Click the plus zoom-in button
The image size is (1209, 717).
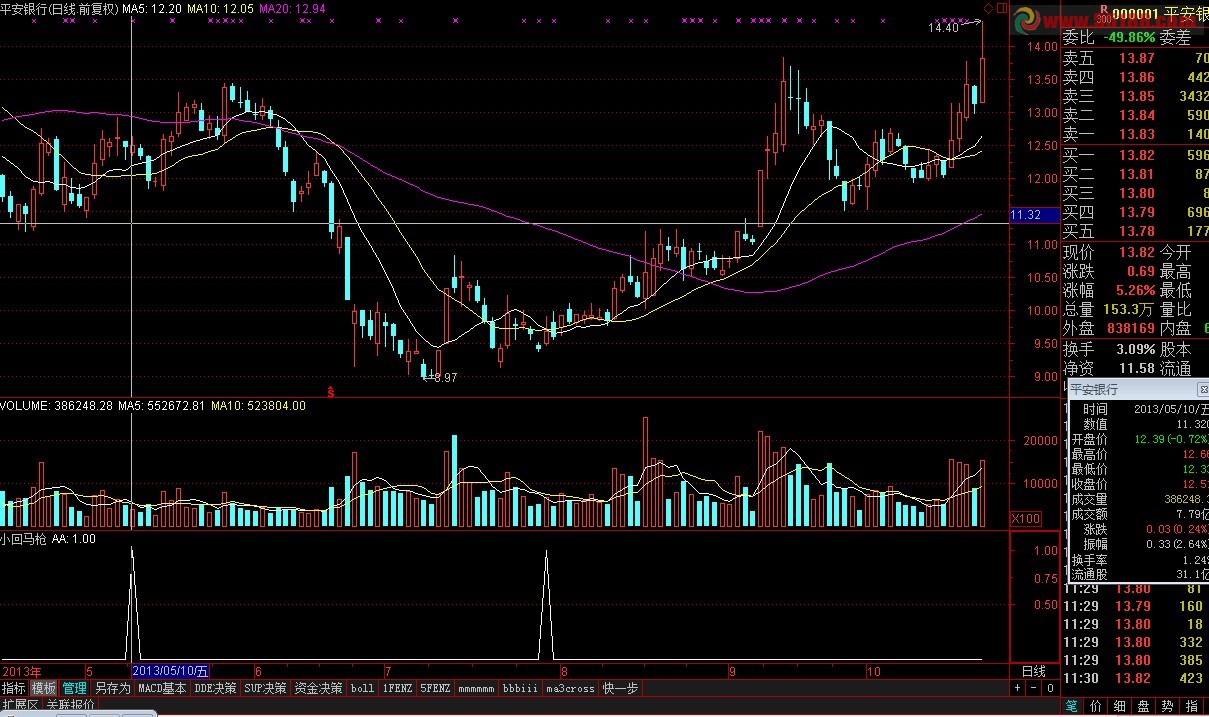click(1018, 688)
